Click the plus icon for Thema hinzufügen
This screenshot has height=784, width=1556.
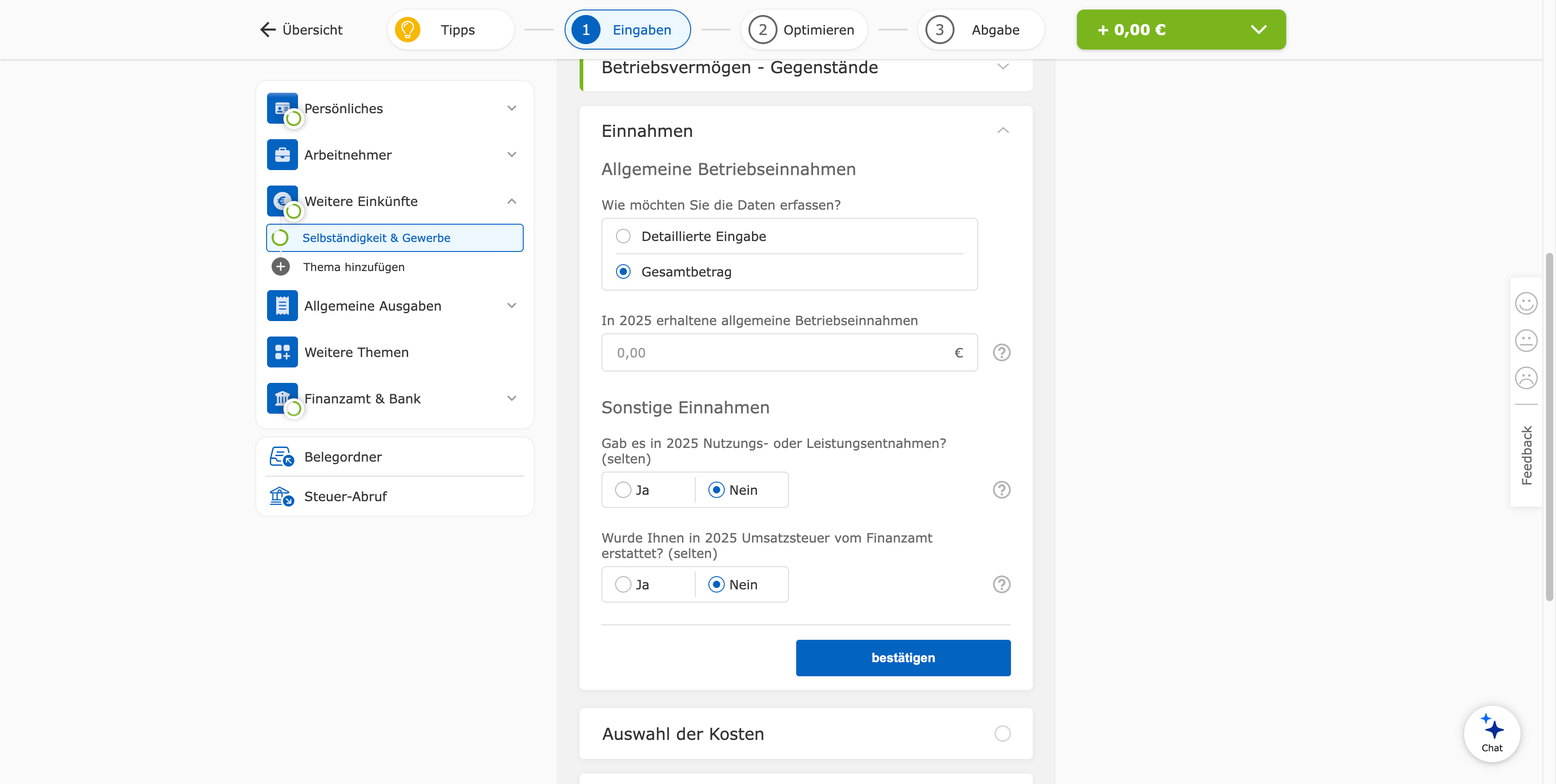point(280,267)
